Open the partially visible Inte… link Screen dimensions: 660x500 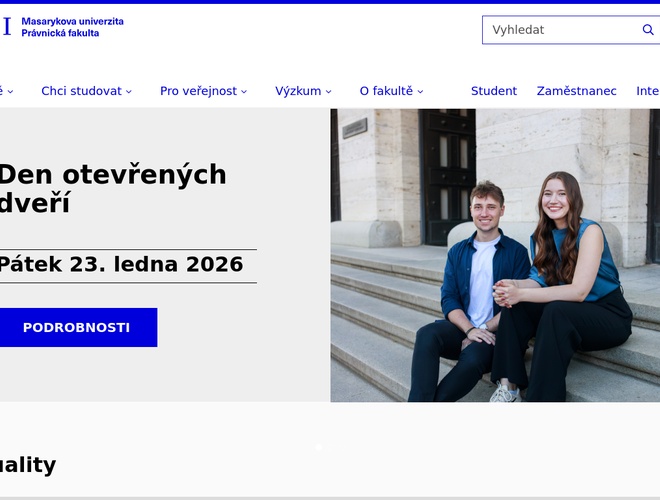[647, 91]
